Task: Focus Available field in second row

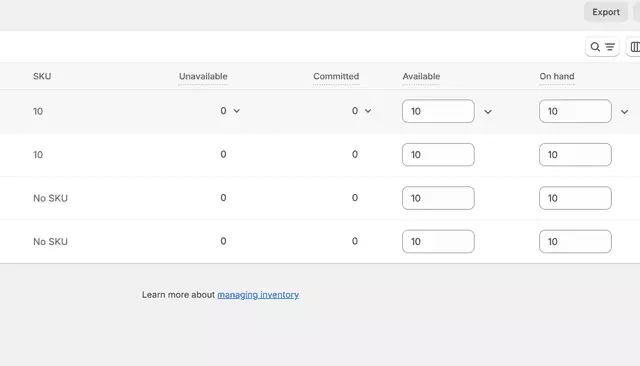Action: pos(438,155)
